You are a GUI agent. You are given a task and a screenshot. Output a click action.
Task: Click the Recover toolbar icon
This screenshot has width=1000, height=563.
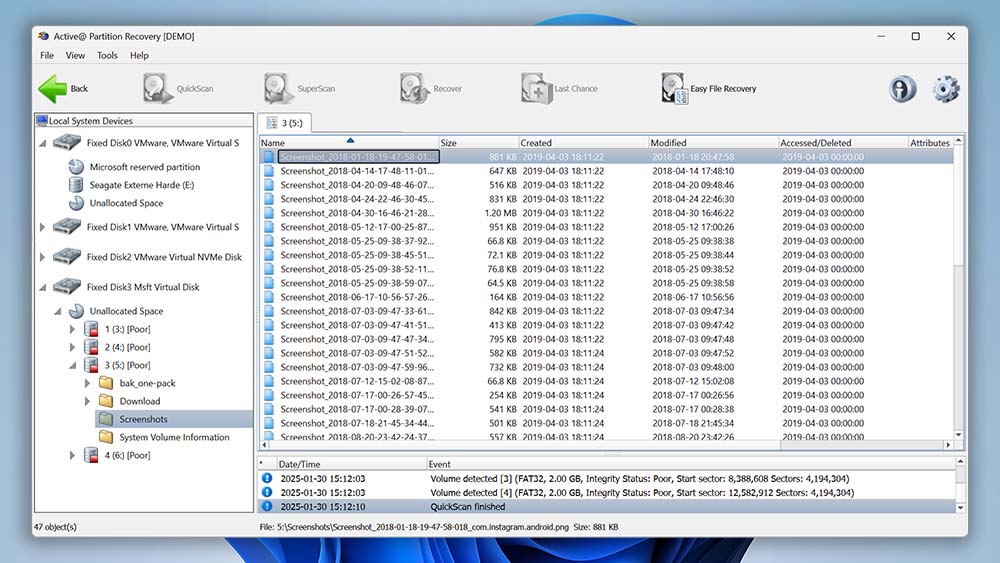(x=415, y=89)
